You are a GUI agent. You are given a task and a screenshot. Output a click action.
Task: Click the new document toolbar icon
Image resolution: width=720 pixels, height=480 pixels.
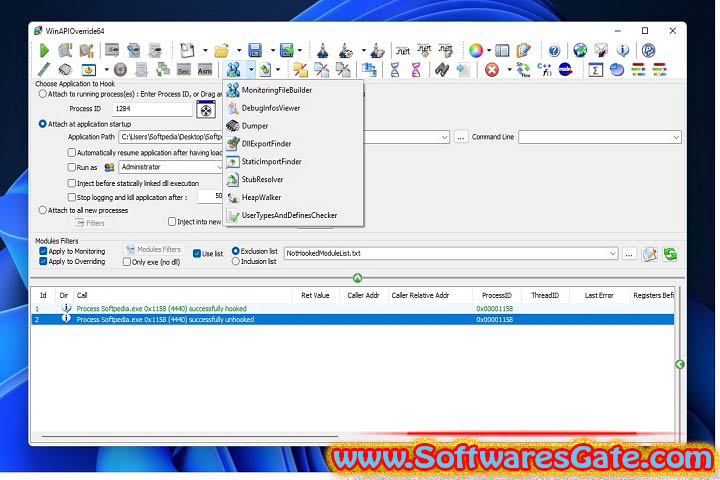click(187, 51)
